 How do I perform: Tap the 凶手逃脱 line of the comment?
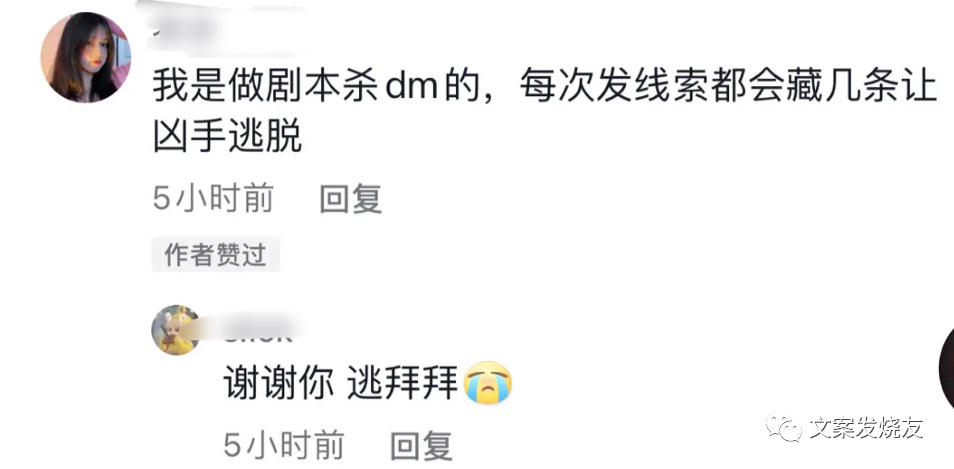[x=228, y=138]
